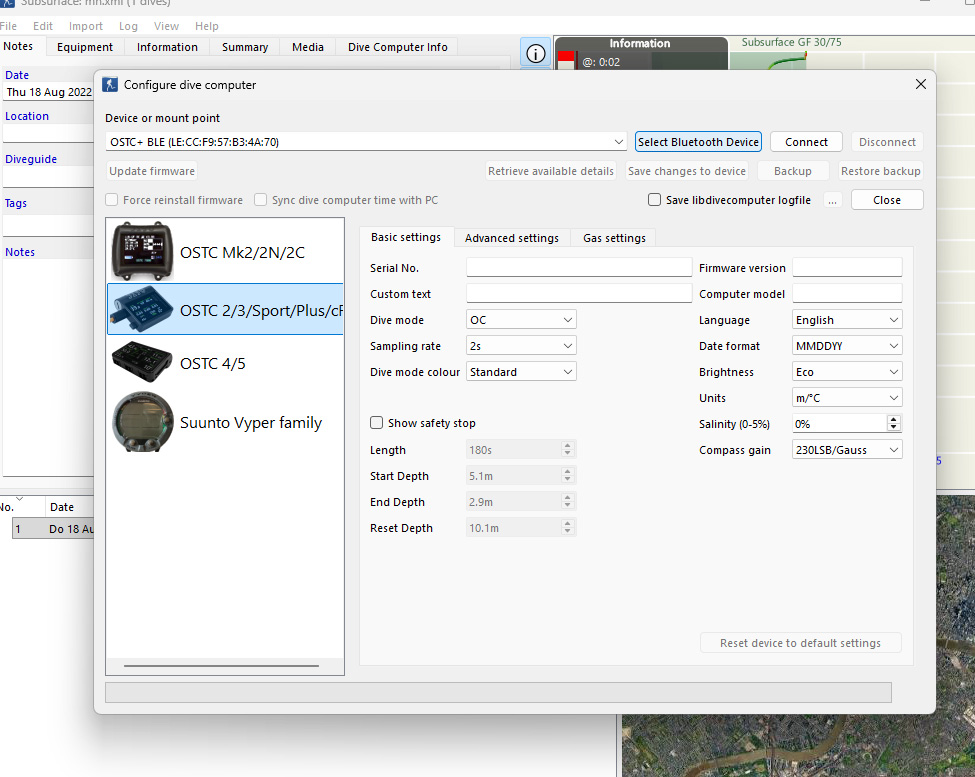Screen dimensions: 975x777
Task: Open the Help menu
Action: click(x=206, y=26)
